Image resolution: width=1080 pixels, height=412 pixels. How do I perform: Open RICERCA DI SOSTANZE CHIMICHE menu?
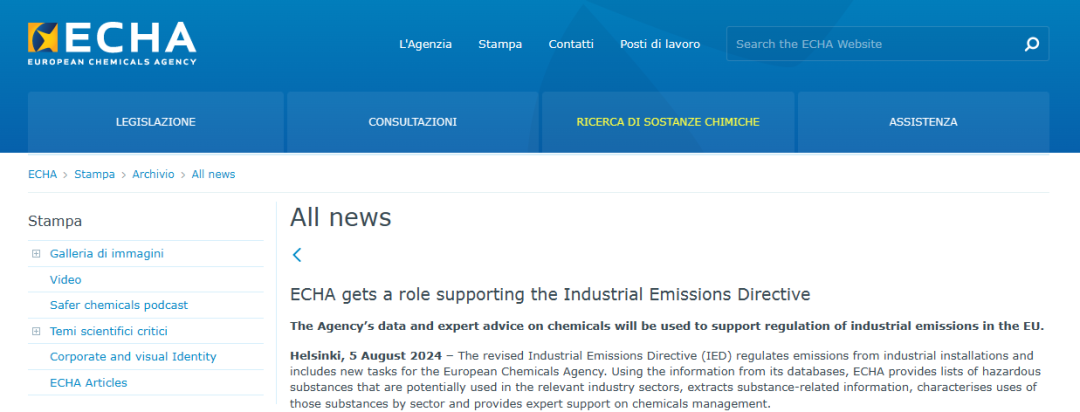(667, 122)
